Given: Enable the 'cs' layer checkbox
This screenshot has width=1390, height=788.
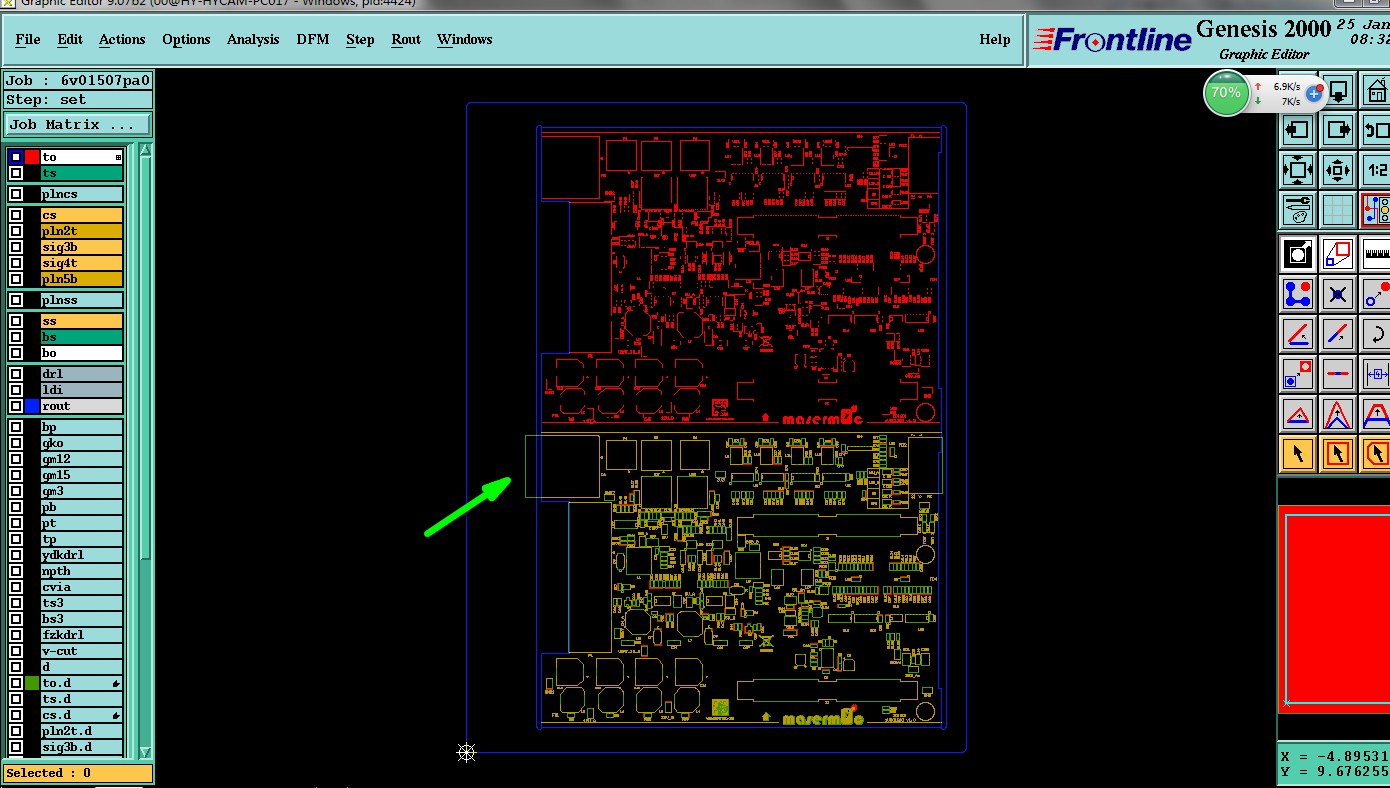Looking at the screenshot, I should pyautogui.click(x=16, y=215).
